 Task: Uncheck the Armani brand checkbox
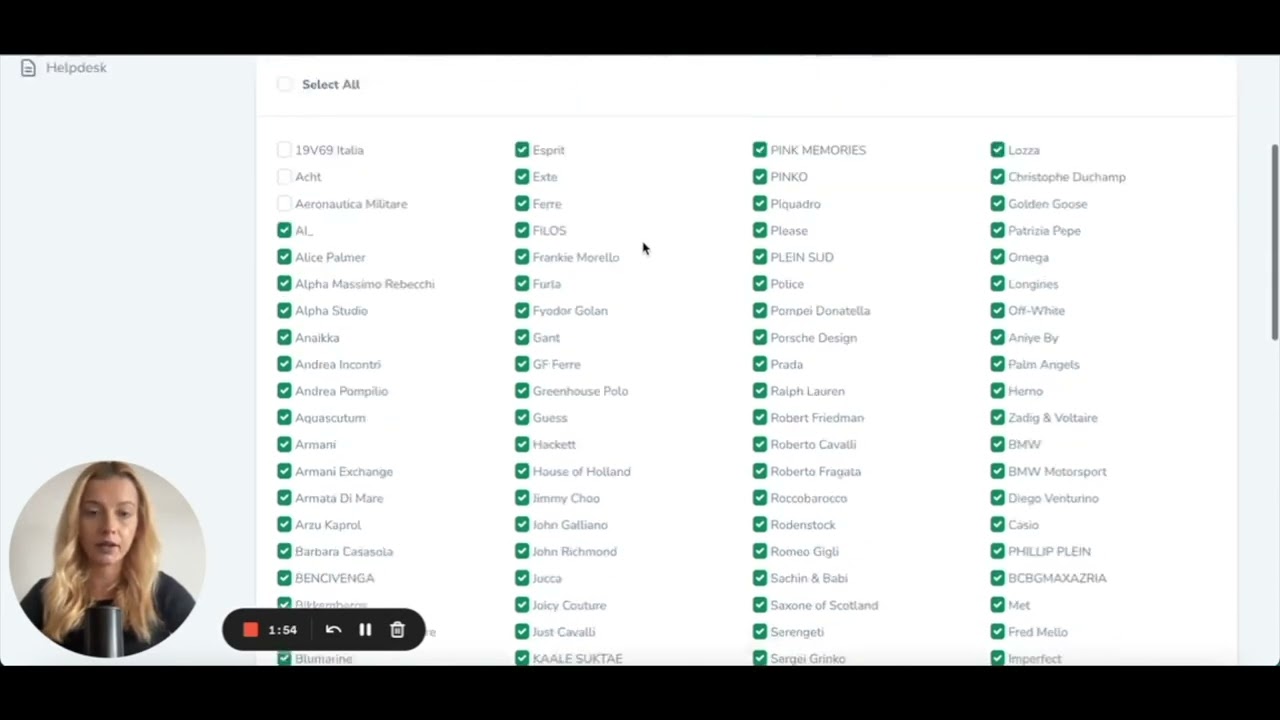click(284, 444)
